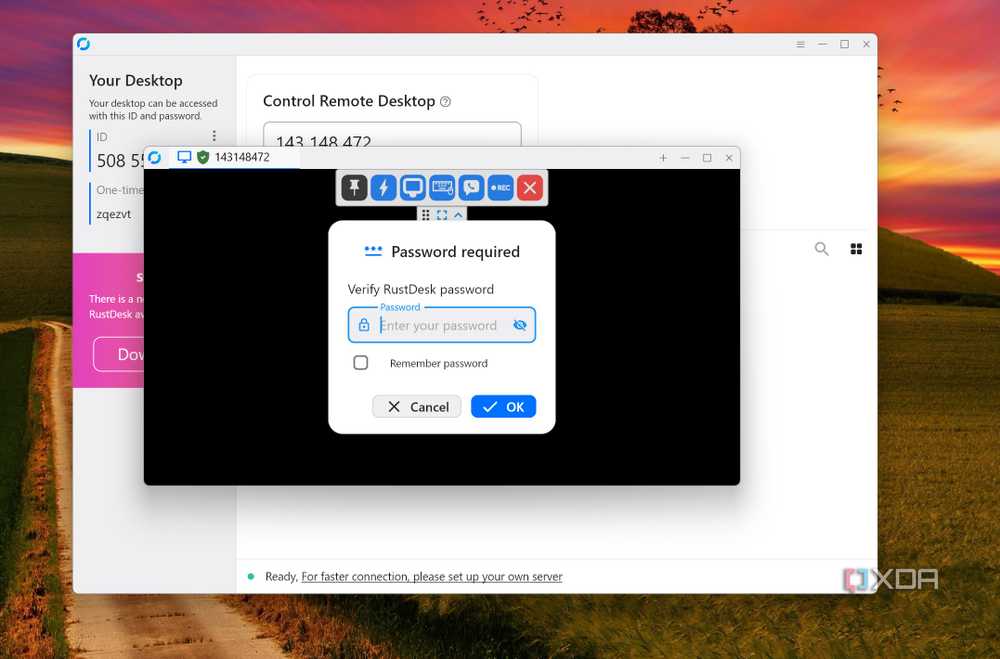
Task: Open the set up your own server link
Action: point(432,577)
